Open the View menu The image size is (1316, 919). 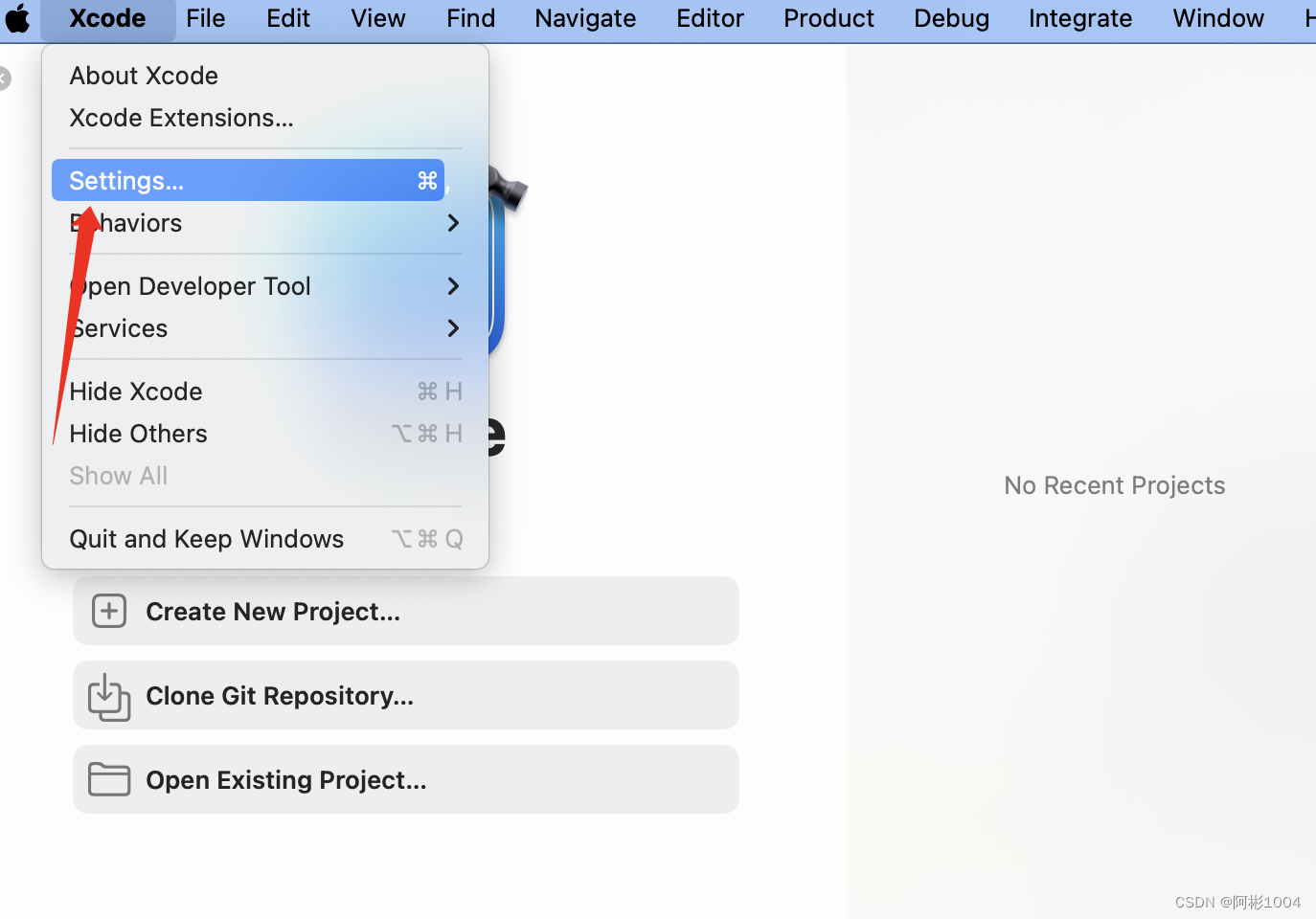(x=378, y=18)
